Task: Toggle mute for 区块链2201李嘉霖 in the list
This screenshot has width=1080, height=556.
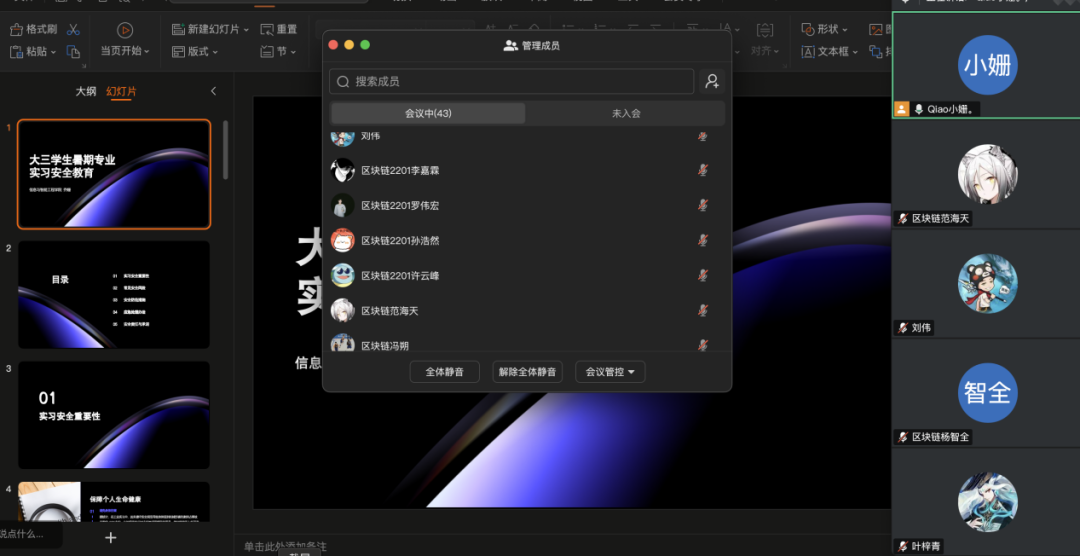Action: click(703, 170)
